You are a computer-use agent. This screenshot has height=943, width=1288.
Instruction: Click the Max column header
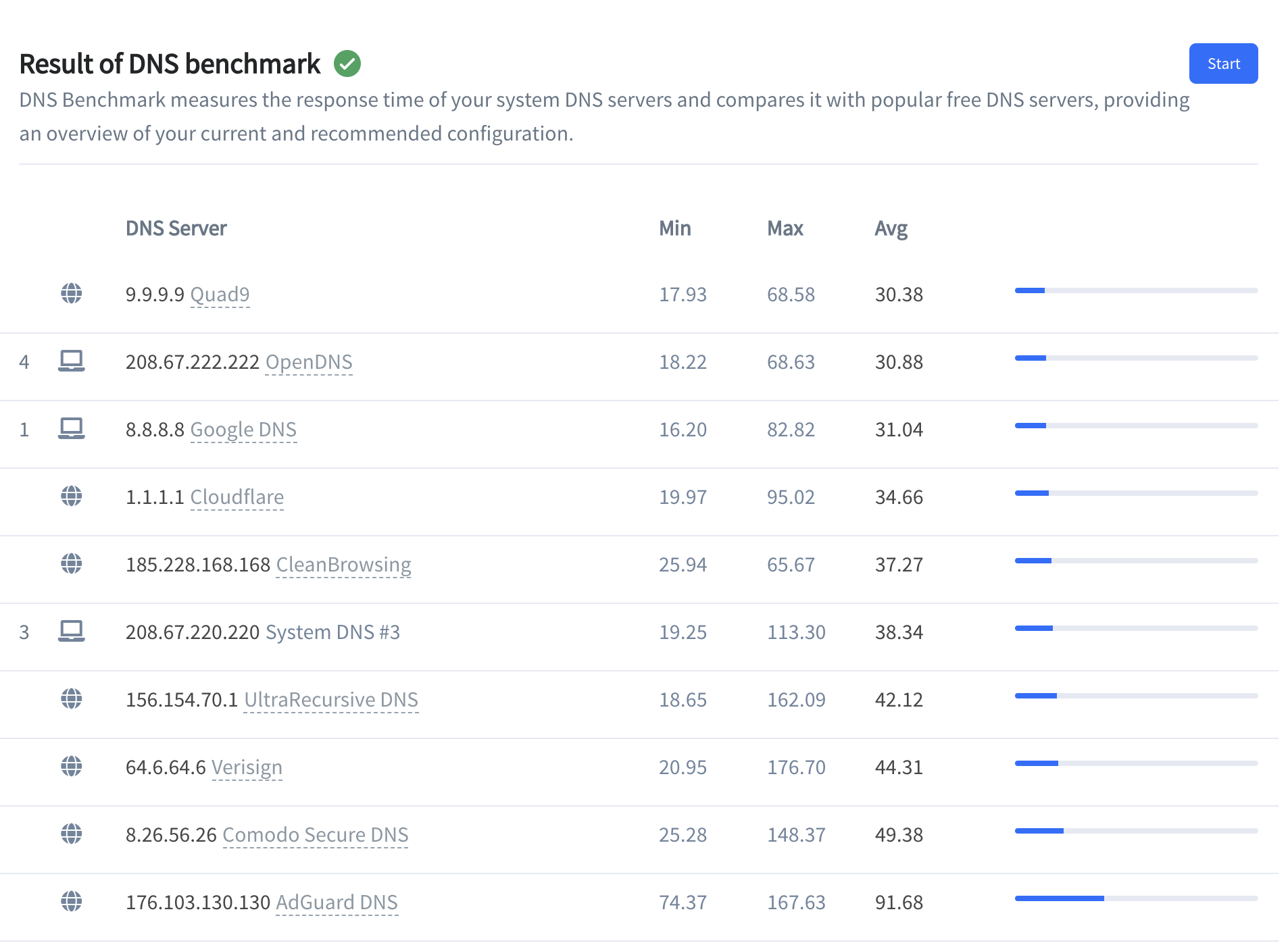tap(785, 228)
